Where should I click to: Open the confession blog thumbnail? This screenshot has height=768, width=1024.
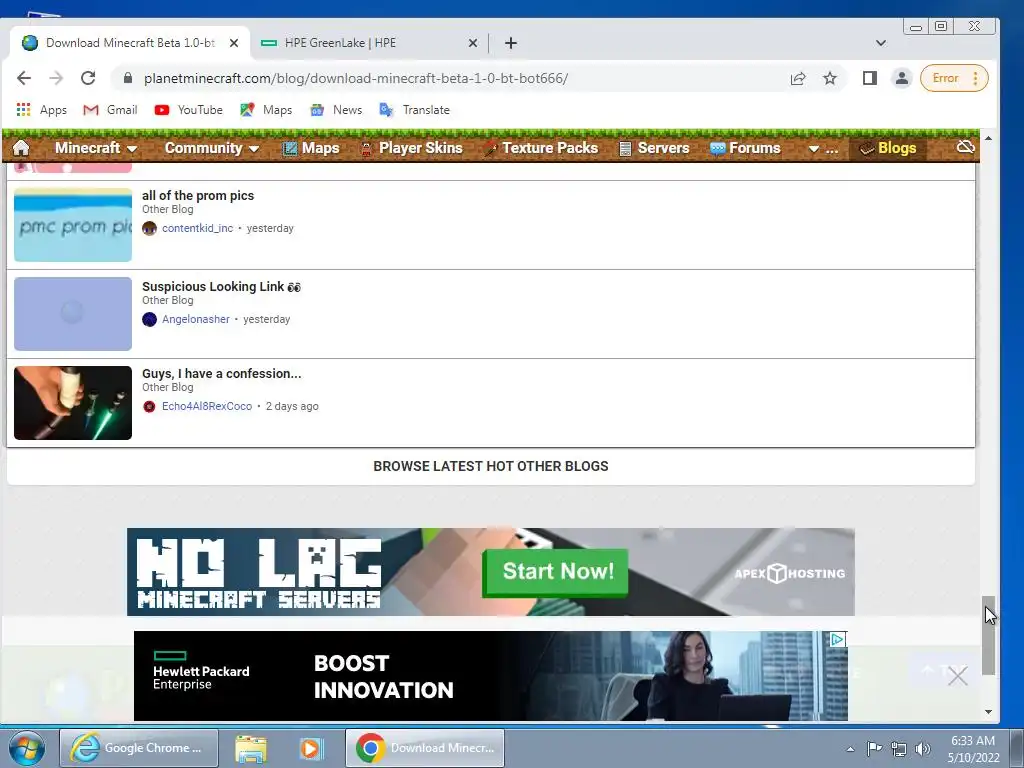click(x=73, y=403)
